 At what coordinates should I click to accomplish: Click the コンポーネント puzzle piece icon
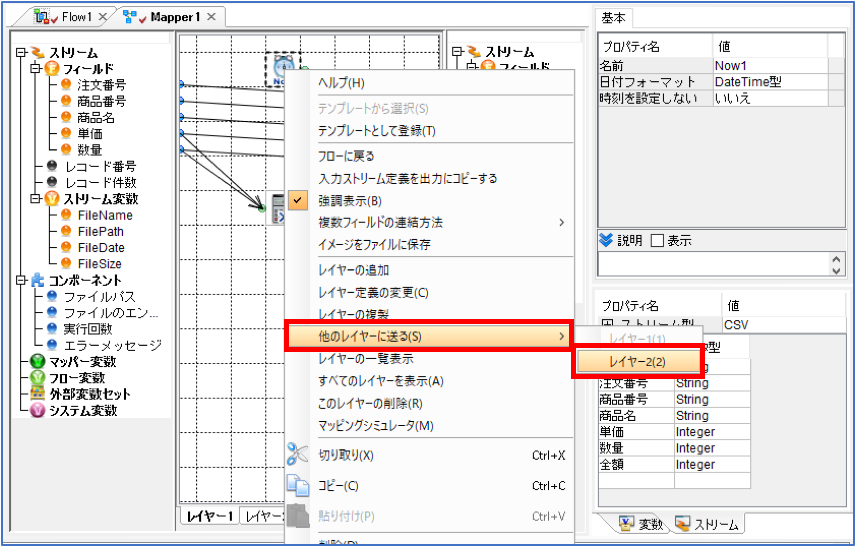(x=37, y=280)
